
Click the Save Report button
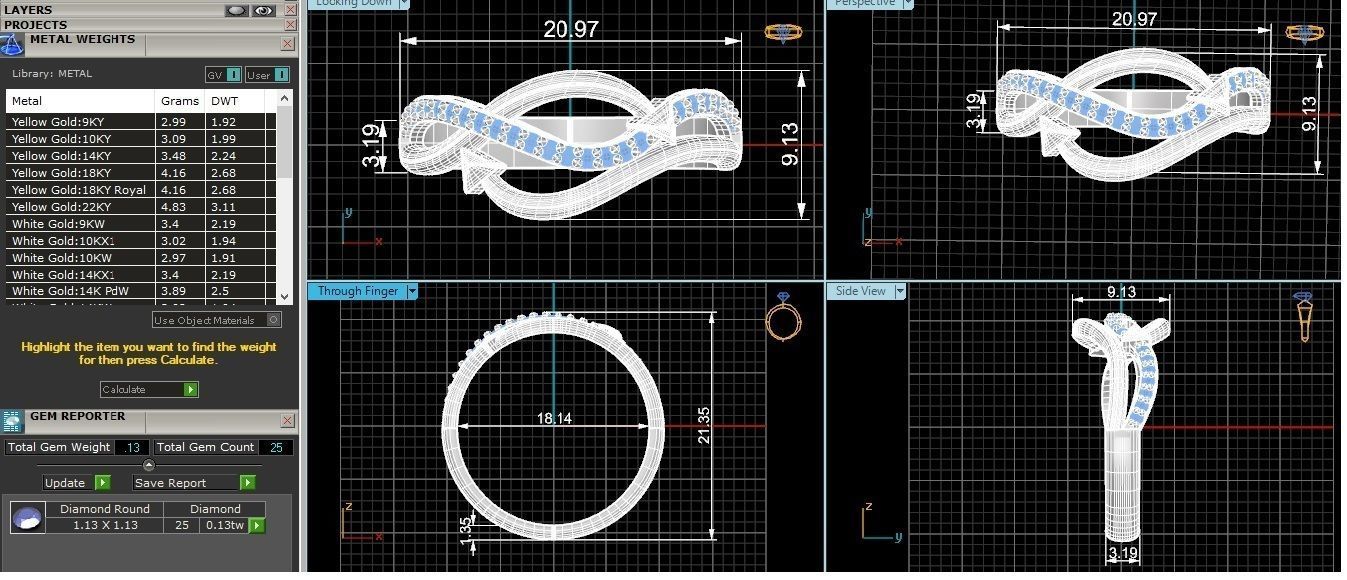(194, 483)
